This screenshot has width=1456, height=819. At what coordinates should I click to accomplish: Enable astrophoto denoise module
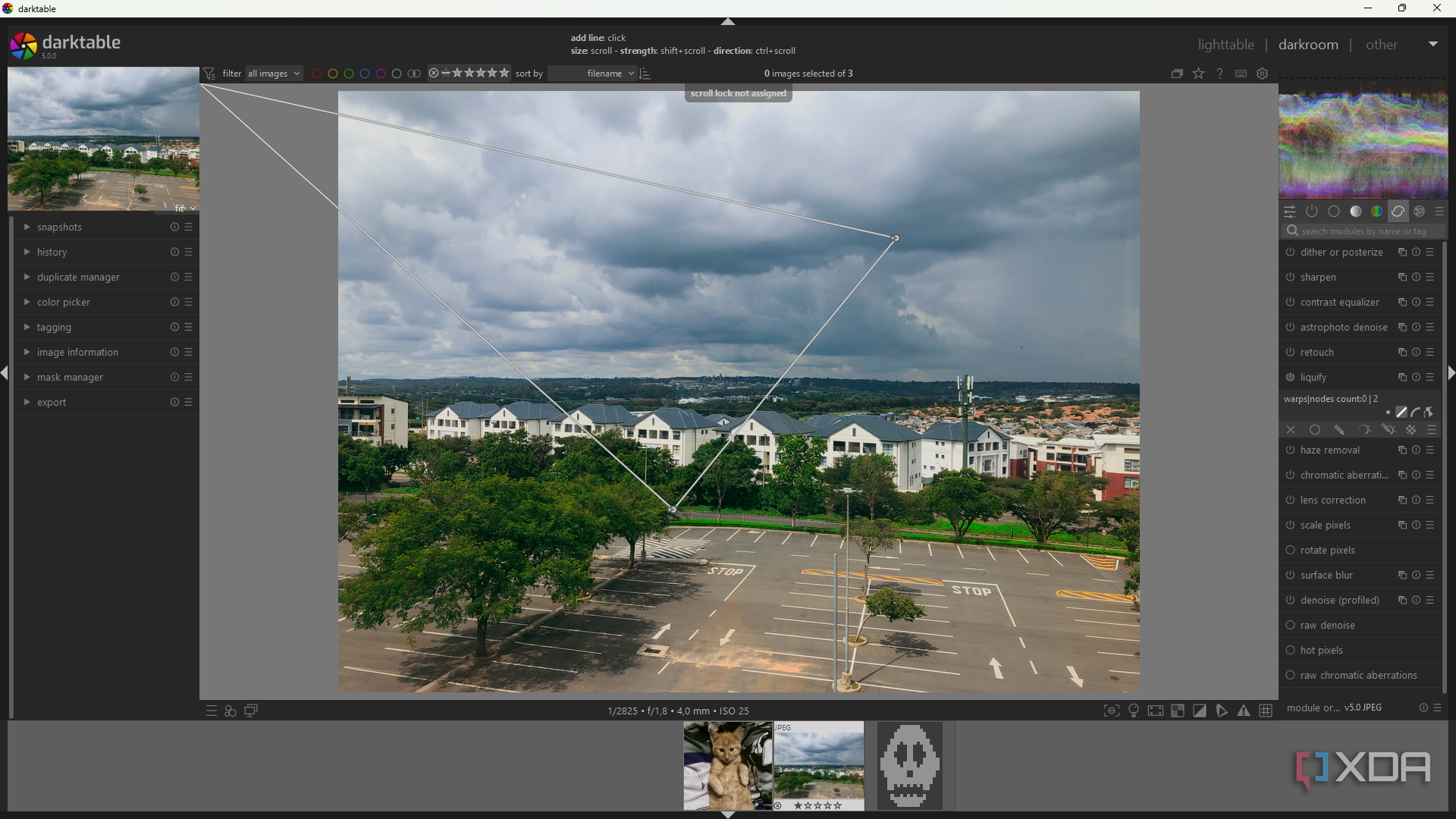pyautogui.click(x=1290, y=328)
